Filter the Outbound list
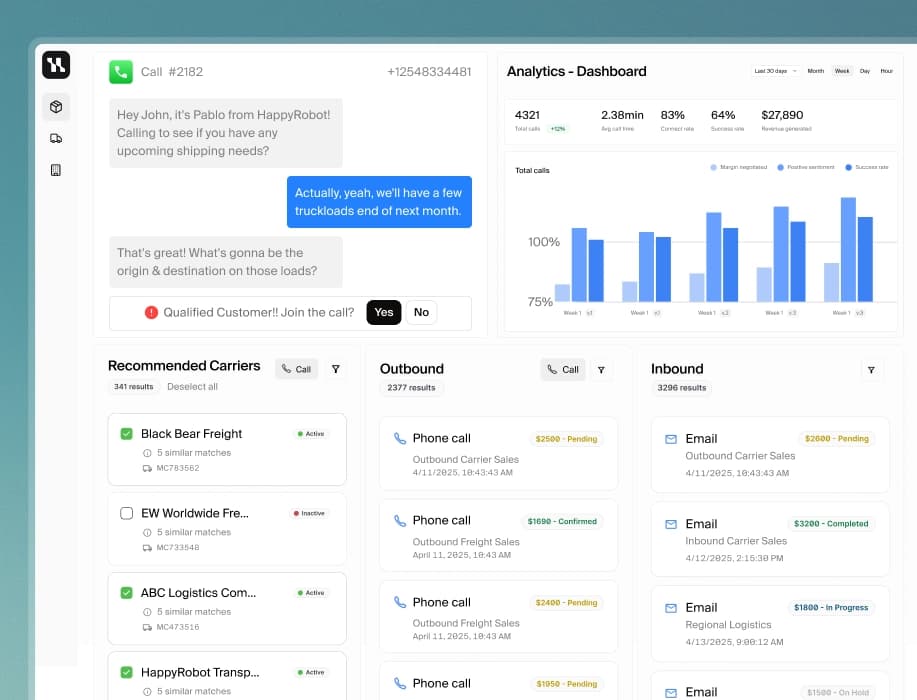 click(601, 370)
